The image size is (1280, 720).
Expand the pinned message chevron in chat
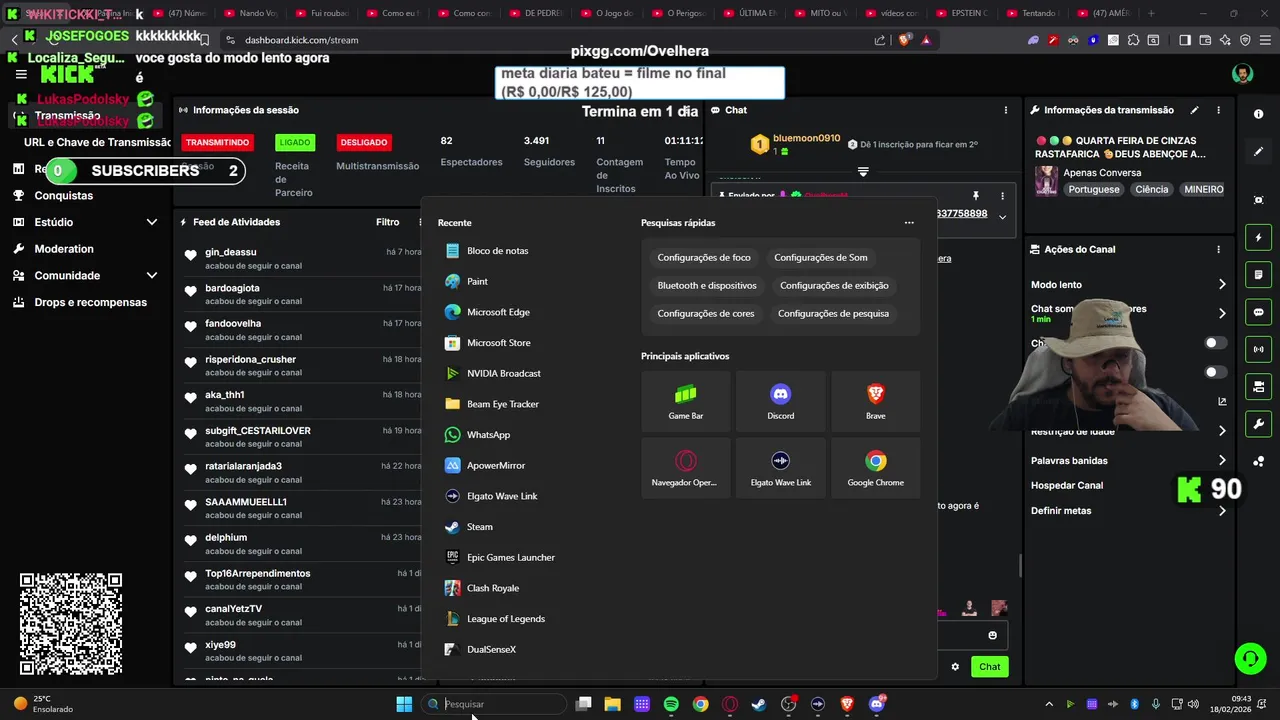pyautogui.click(x=1002, y=217)
